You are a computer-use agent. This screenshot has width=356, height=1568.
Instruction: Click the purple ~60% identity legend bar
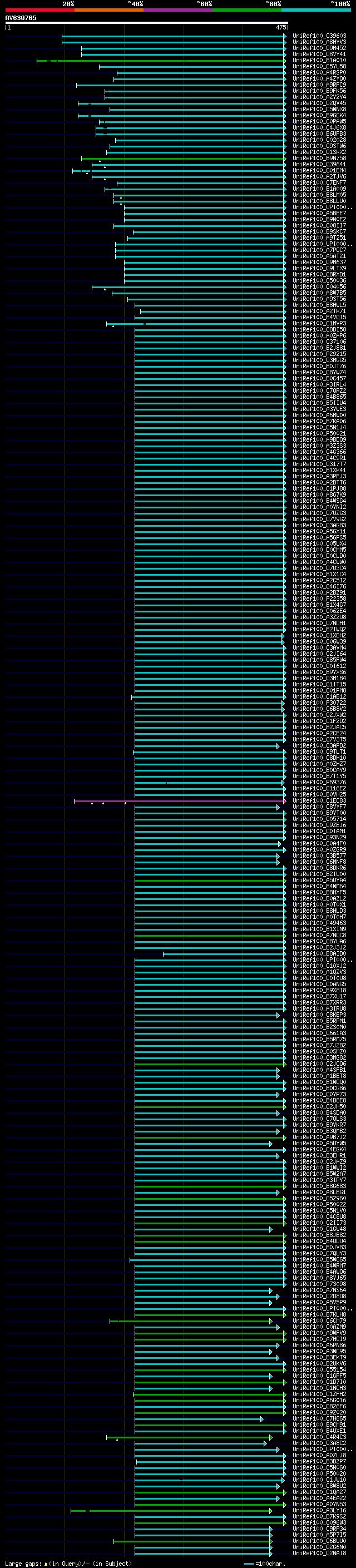177,10
